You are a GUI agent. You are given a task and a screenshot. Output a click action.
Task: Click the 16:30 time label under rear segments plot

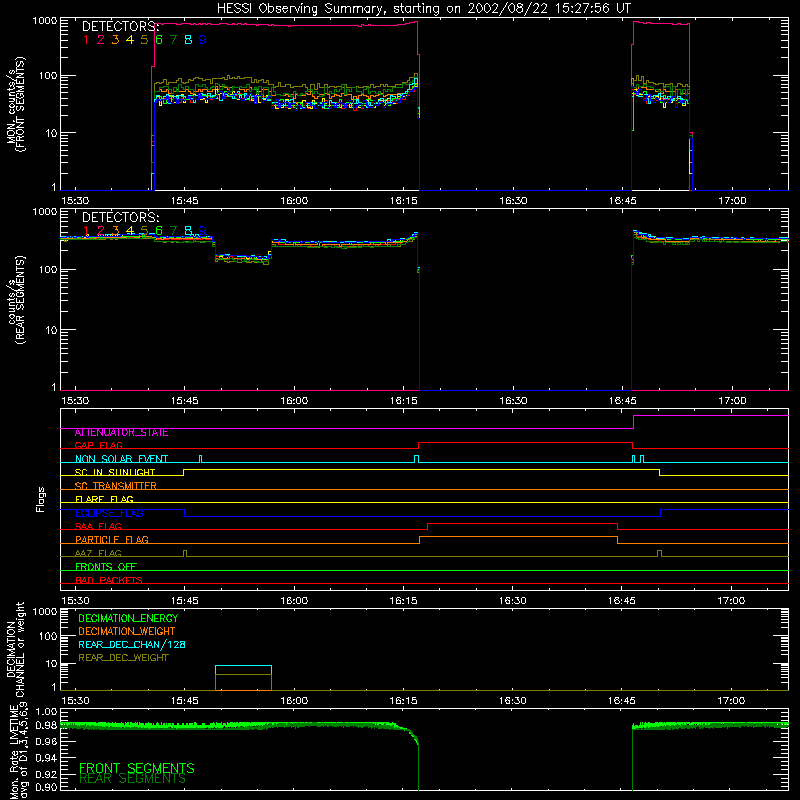(513, 401)
